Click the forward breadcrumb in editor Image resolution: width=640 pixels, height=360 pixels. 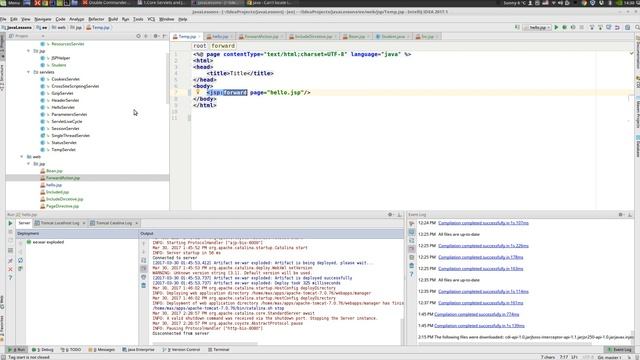[223, 46]
